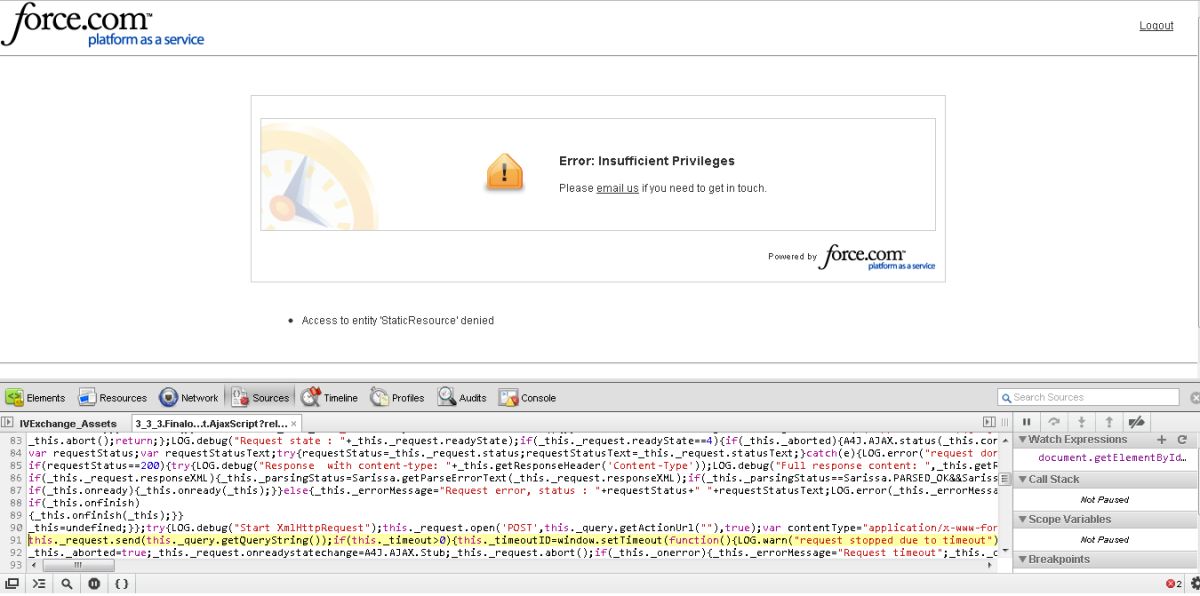This screenshot has height=596, width=1200.
Task: Open the Console panel
Action: point(528,398)
